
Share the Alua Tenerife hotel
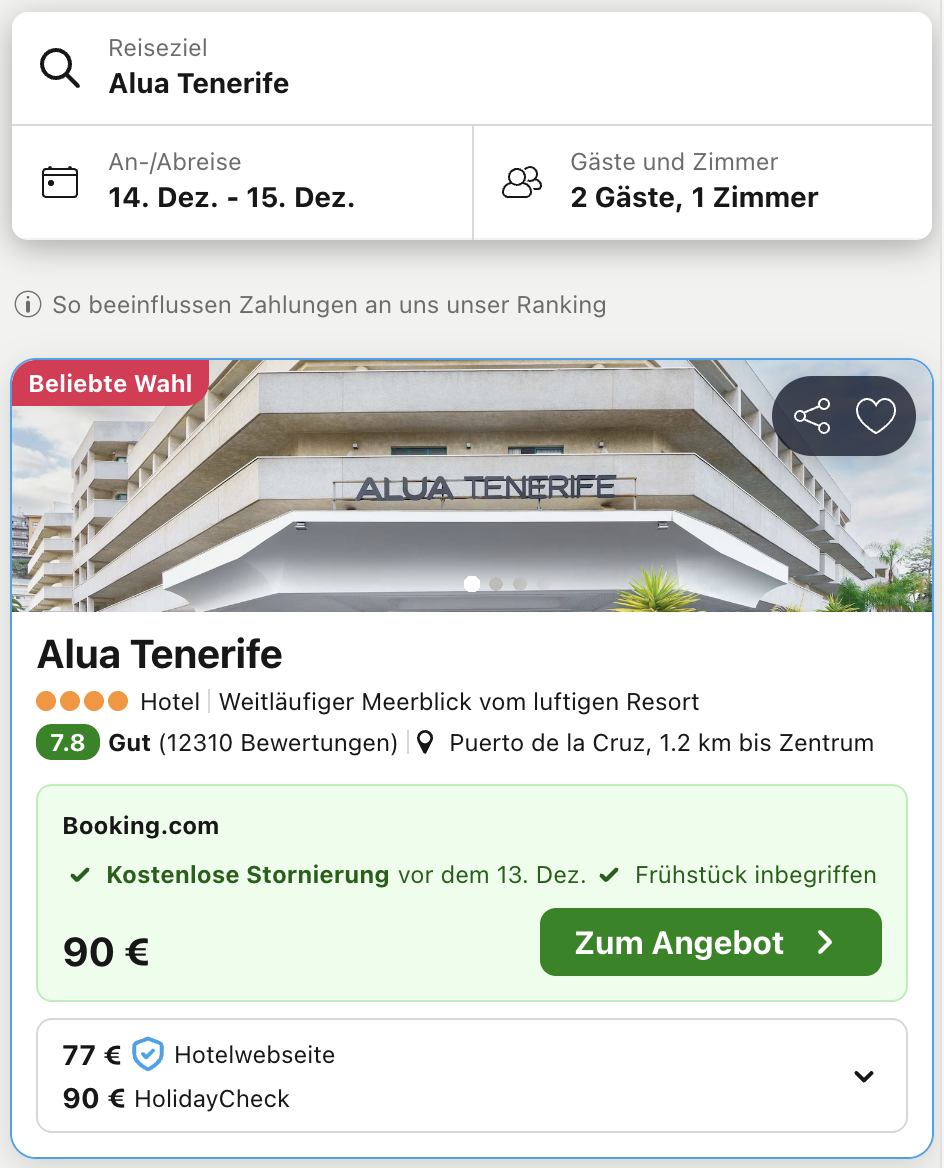(x=812, y=416)
